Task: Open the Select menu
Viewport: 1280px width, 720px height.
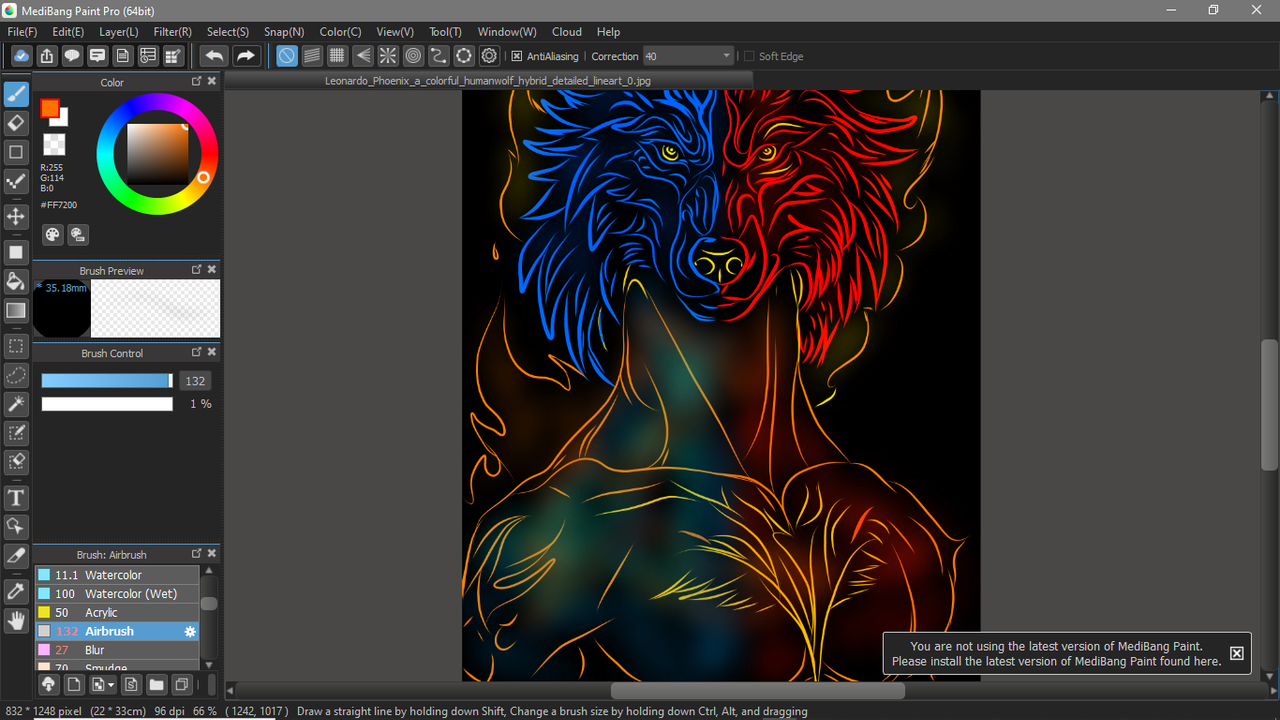Action: click(228, 32)
